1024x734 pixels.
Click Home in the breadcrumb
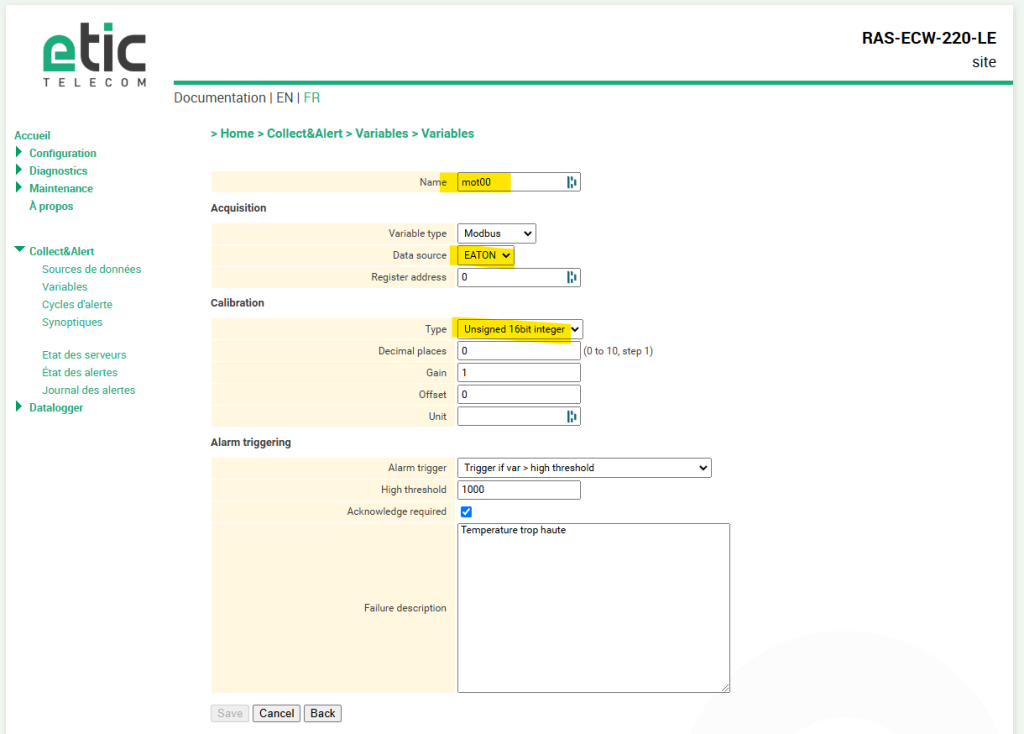(x=237, y=133)
